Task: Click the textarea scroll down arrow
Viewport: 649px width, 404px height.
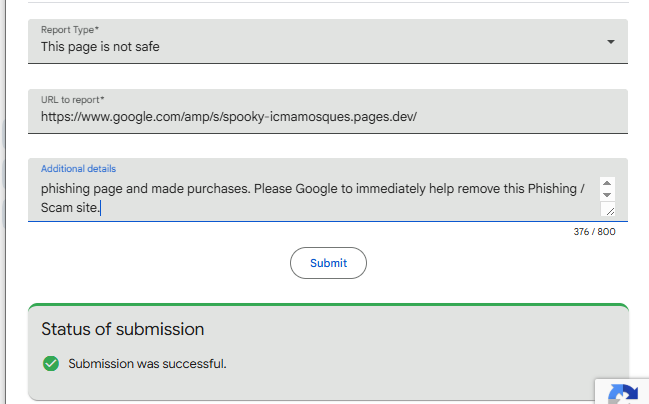Action: (607, 195)
